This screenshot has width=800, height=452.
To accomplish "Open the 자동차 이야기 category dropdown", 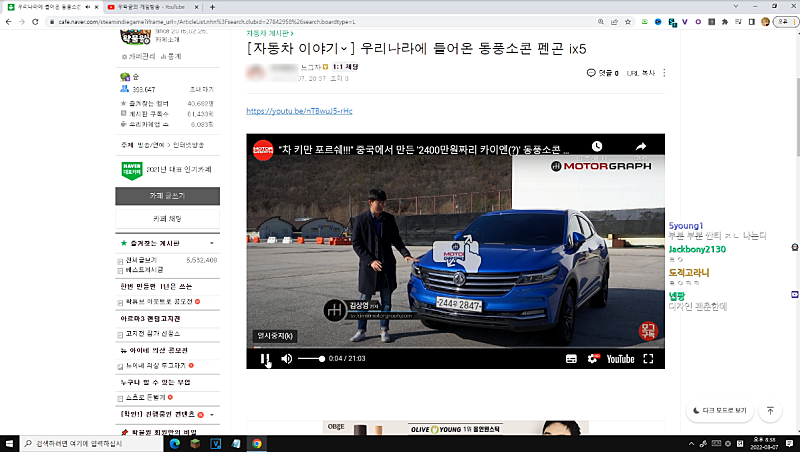I will click(x=301, y=49).
